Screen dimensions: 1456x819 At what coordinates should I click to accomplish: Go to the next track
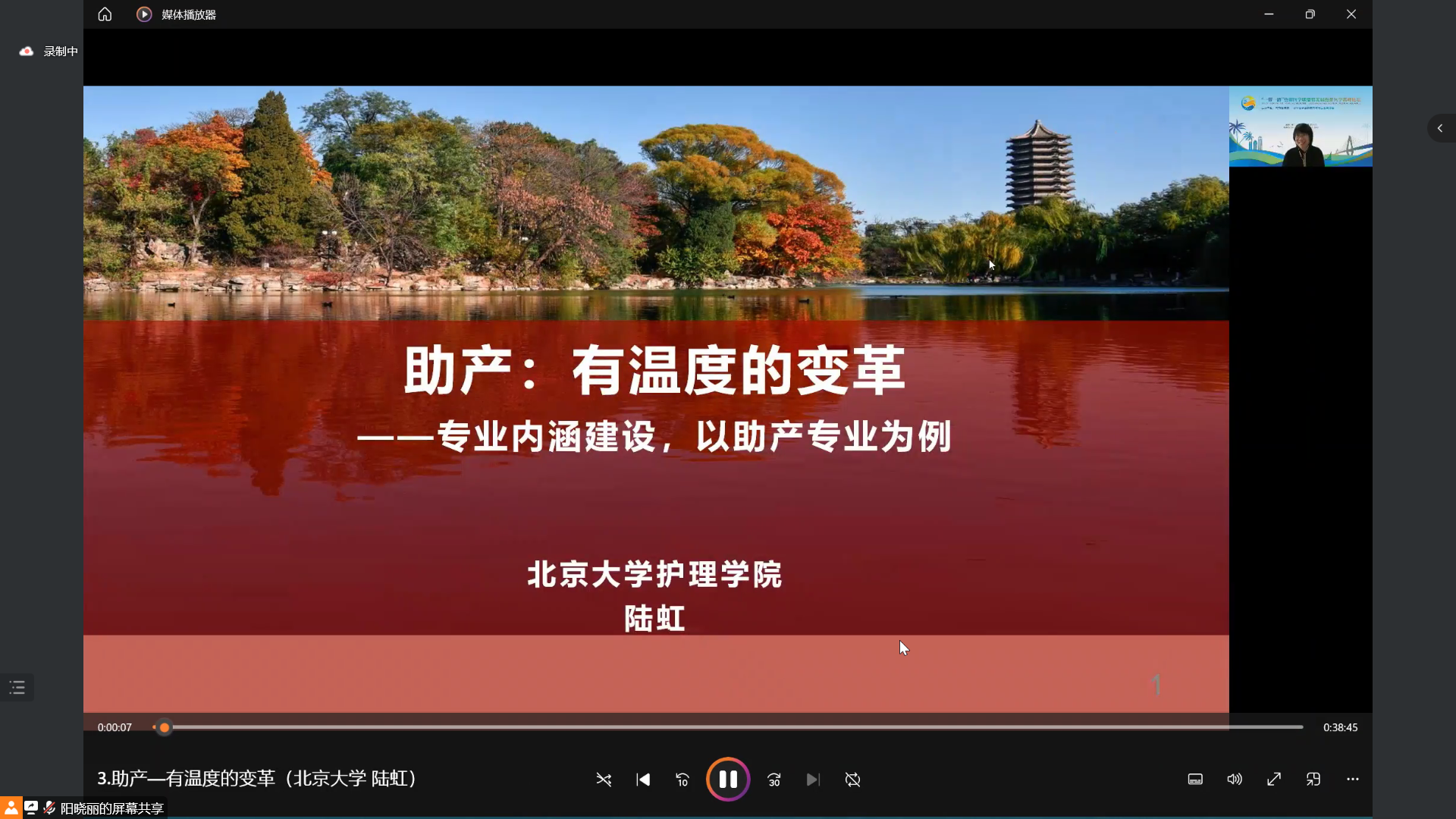(x=813, y=780)
